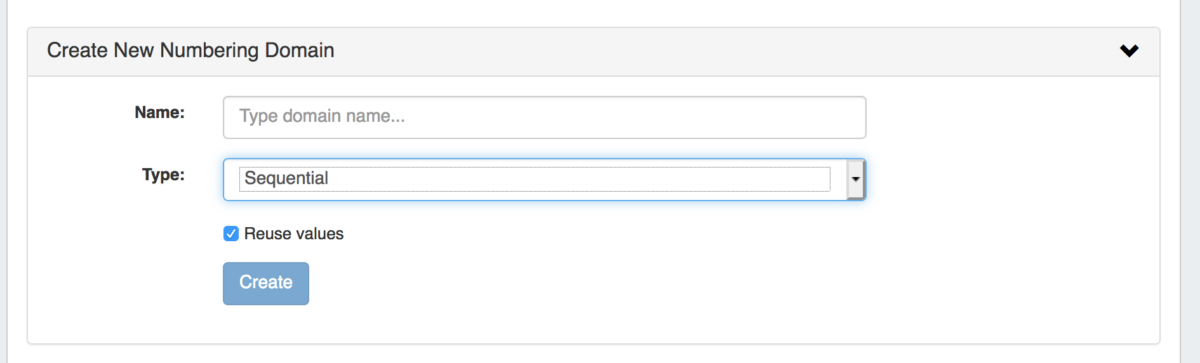The image size is (1200, 363).
Task: Click the Type combo box arrow button
Action: click(x=855, y=179)
